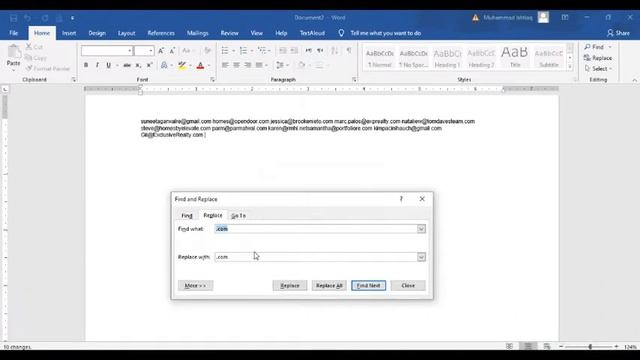Switch to the Find tab in dialog
Image resolution: width=640 pixels, height=360 pixels.
(187, 216)
